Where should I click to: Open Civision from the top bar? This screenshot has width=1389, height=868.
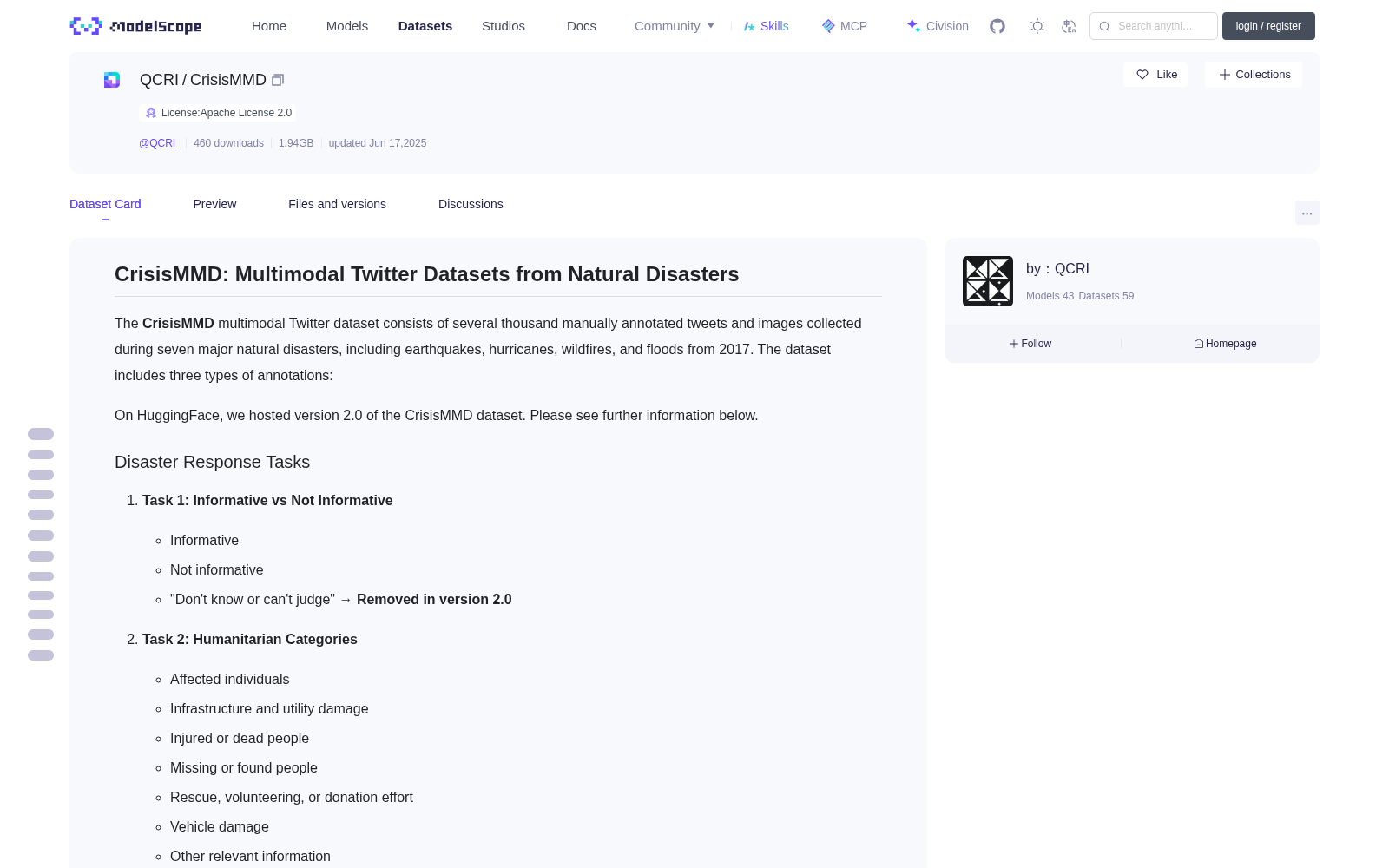(x=938, y=26)
